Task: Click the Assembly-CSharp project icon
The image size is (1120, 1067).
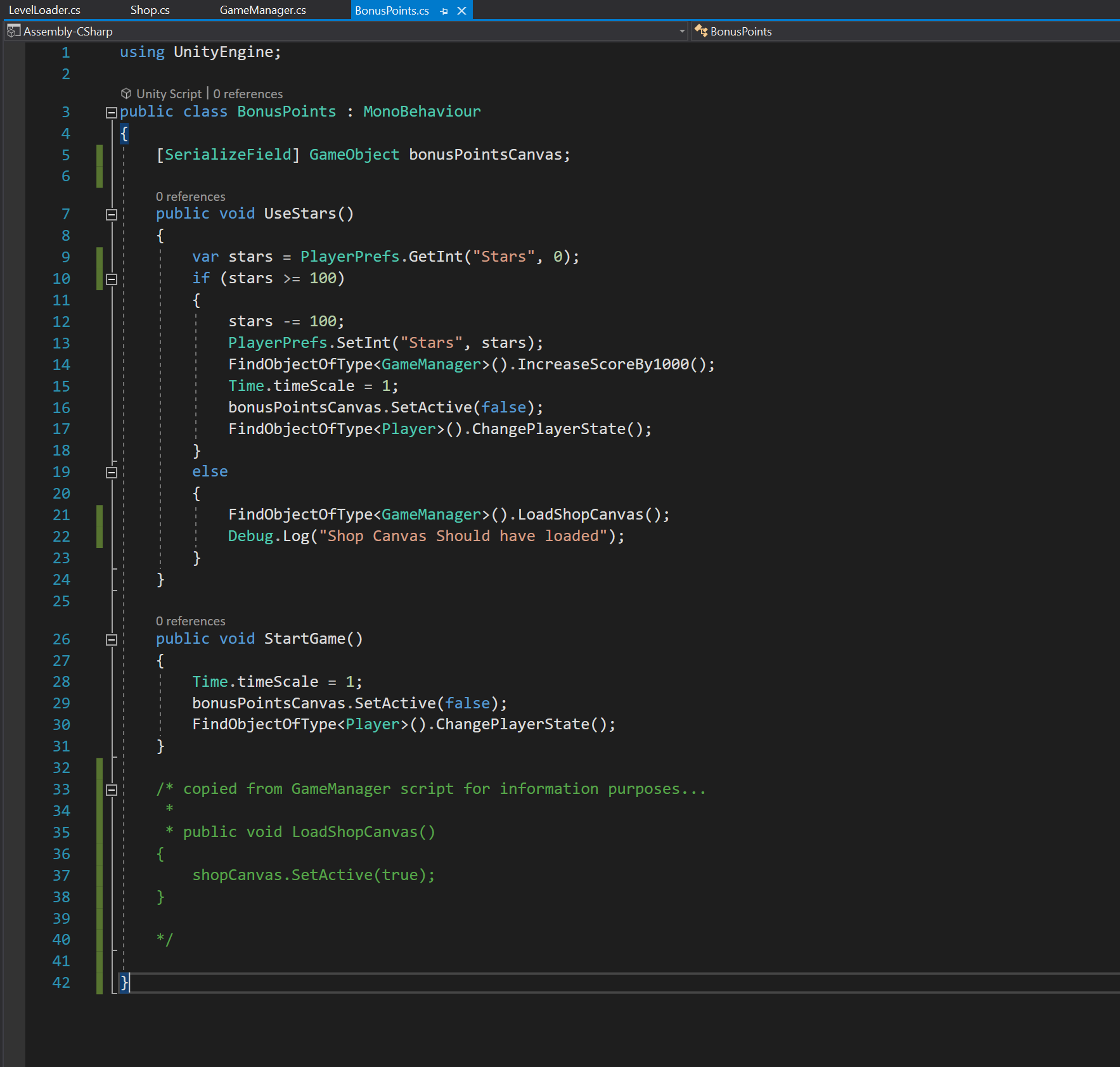Action: (13, 31)
